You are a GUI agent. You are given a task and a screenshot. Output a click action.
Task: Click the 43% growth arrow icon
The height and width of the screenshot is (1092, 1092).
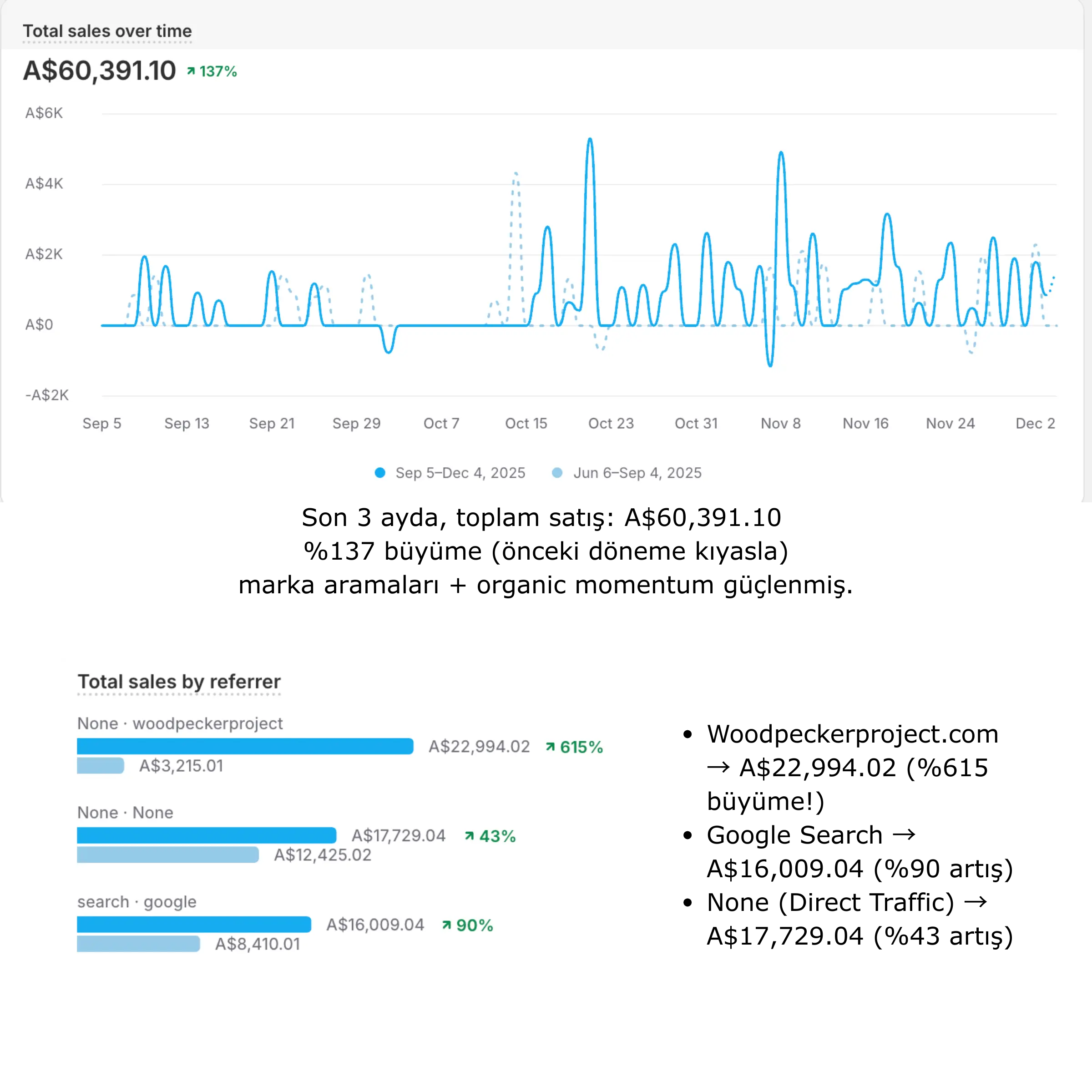pyautogui.click(x=469, y=836)
